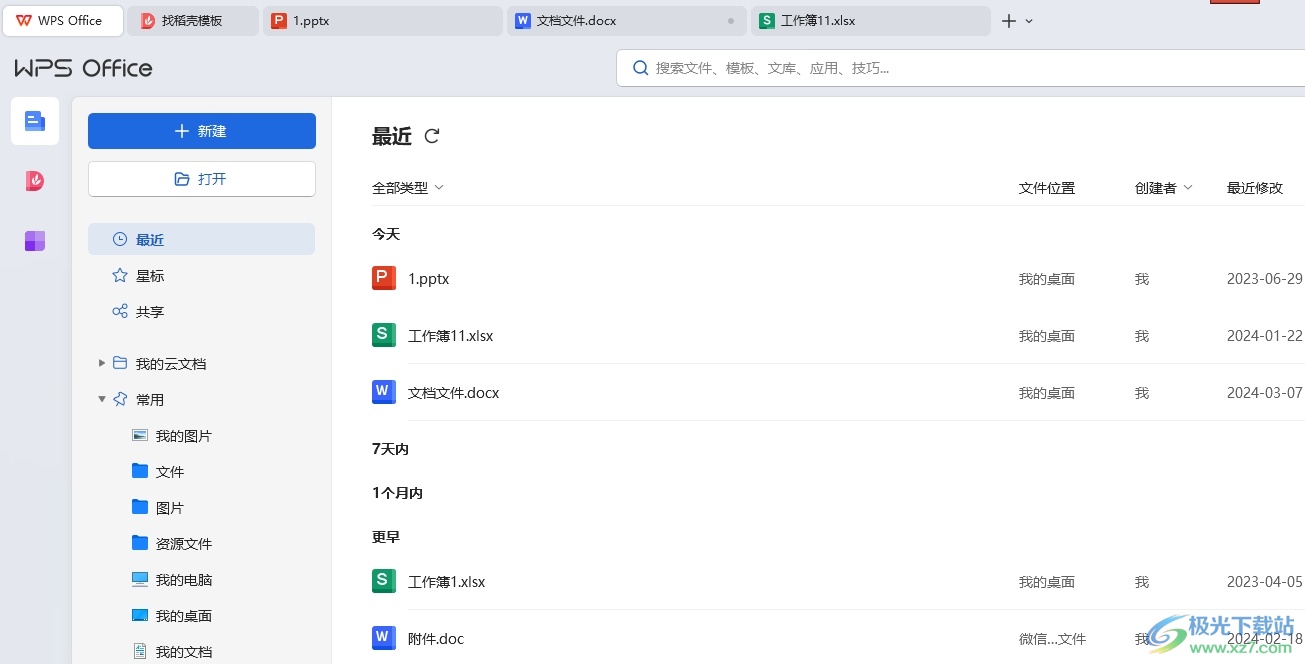Open file named 附件.doc
The height and width of the screenshot is (664, 1305).
(436, 638)
